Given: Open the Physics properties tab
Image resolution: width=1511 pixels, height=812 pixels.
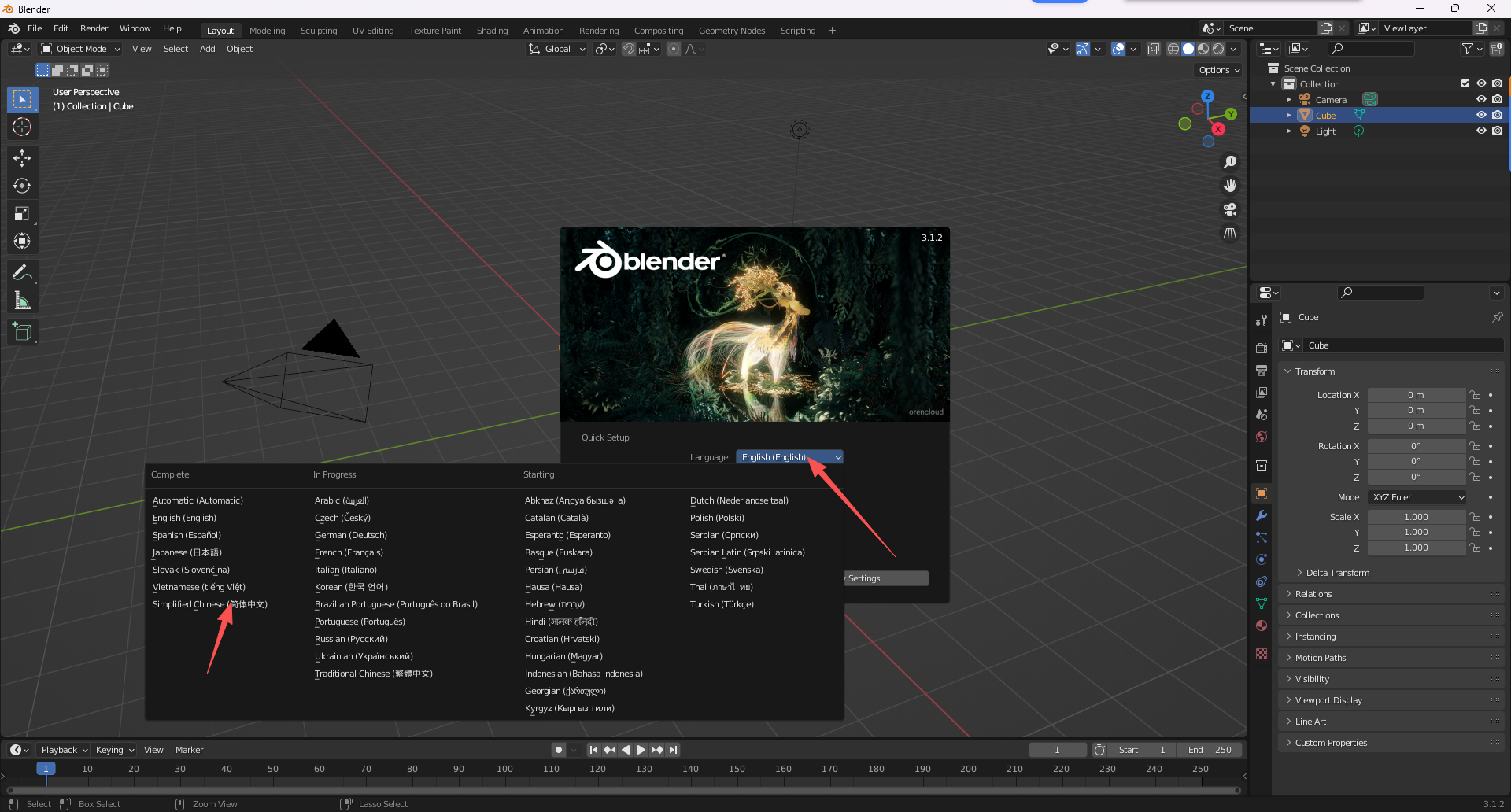Looking at the screenshot, I should coord(1262,559).
